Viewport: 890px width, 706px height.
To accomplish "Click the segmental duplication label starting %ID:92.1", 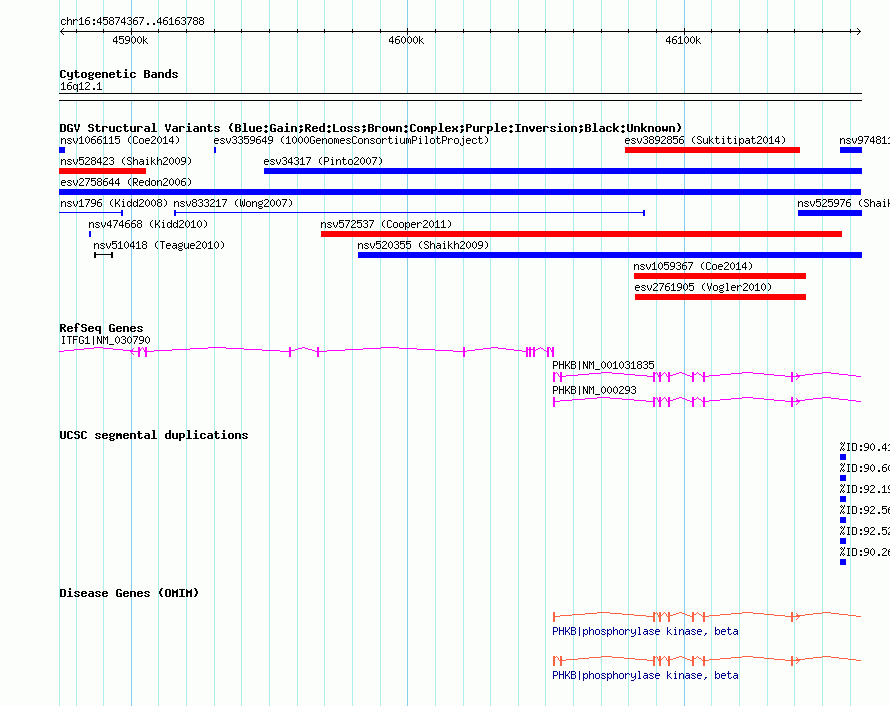I will click(x=864, y=489).
